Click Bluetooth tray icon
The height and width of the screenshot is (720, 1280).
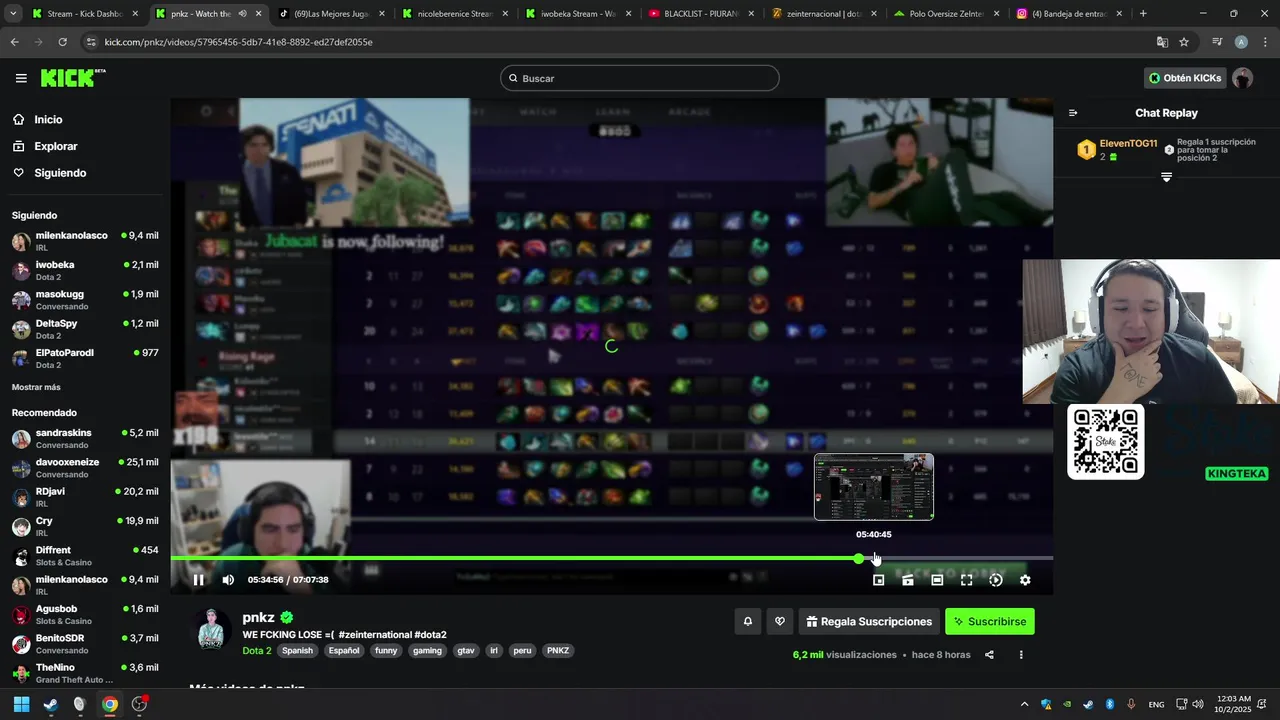coord(1110,704)
